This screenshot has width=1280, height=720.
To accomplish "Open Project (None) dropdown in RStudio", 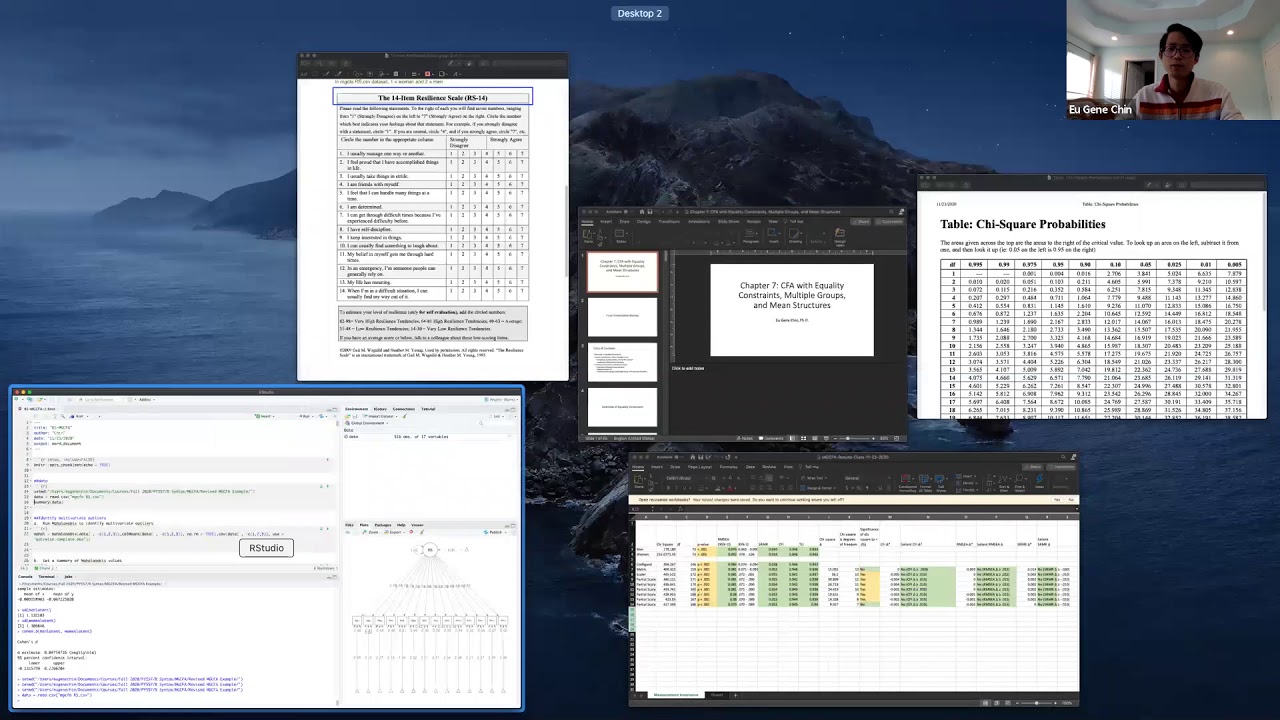I will (501, 399).
